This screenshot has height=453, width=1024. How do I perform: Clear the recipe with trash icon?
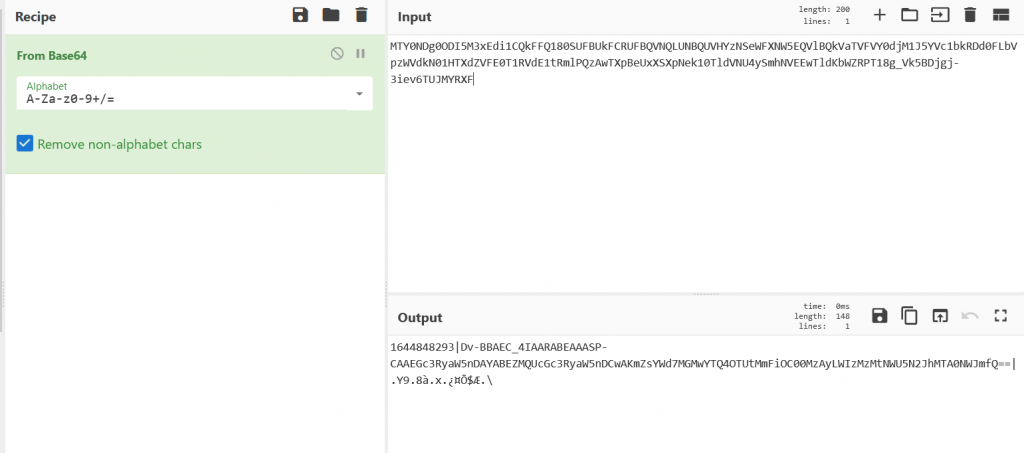coord(361,15)
